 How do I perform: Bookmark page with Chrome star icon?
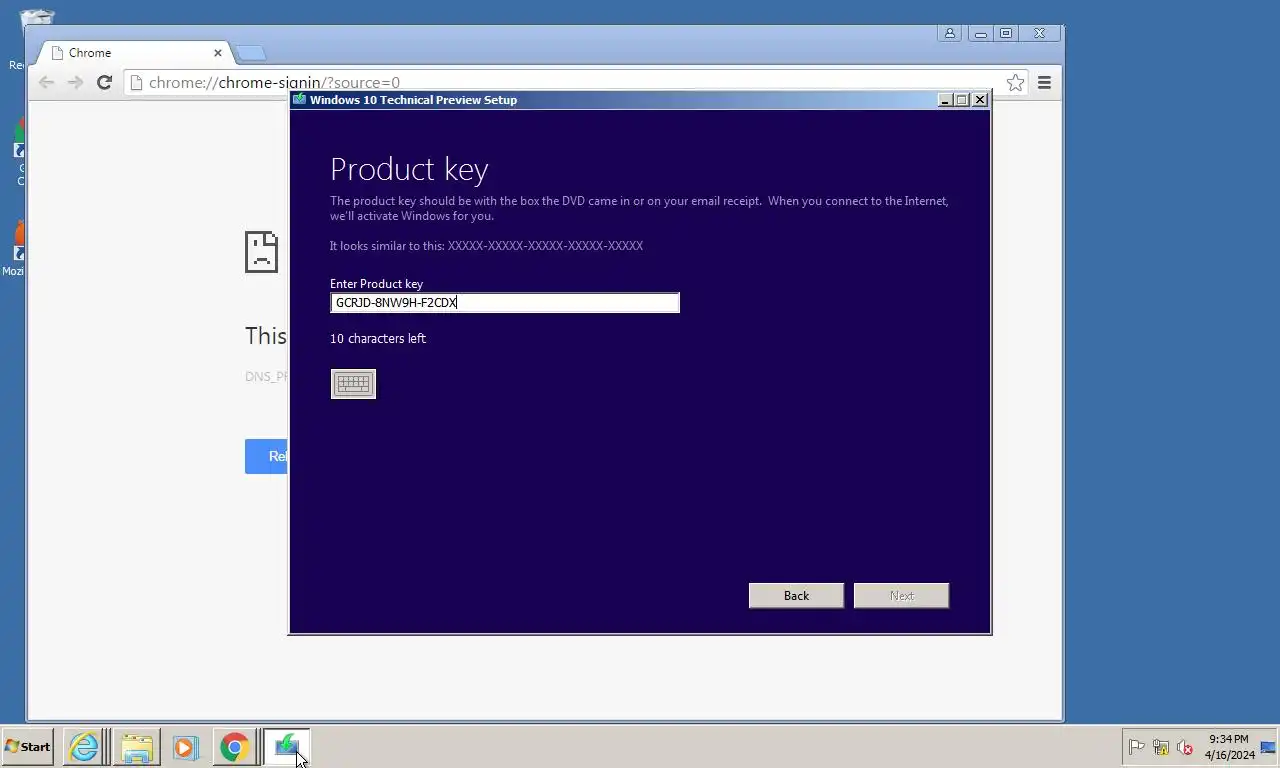(1015, 83)
